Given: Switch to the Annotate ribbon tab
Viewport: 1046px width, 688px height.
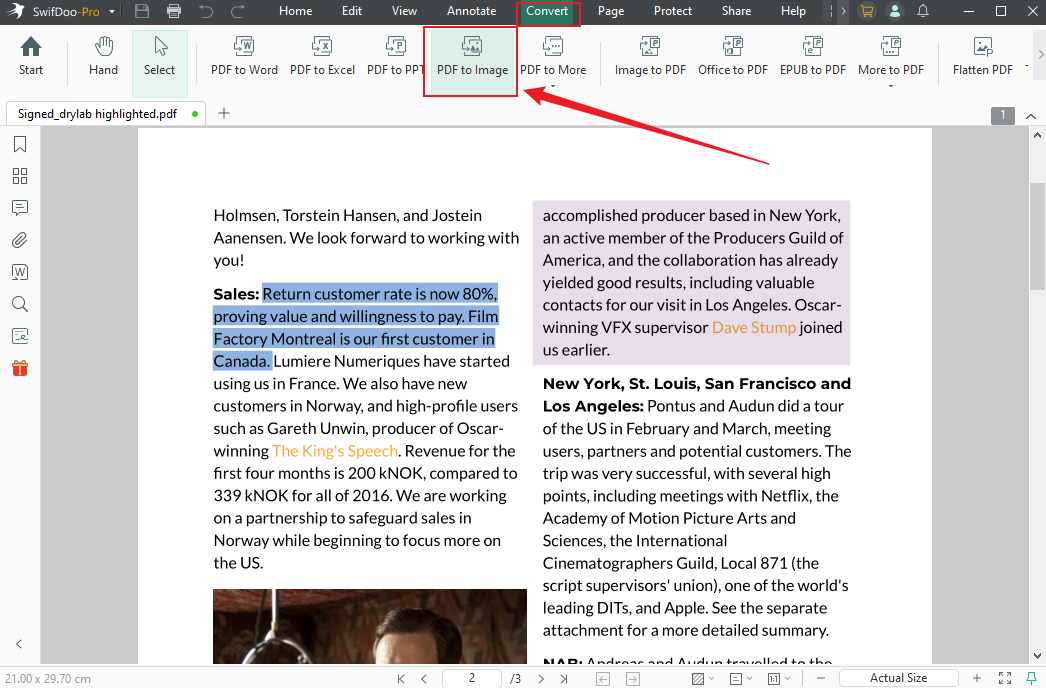Looking at the screenshot, I should 471,12.
